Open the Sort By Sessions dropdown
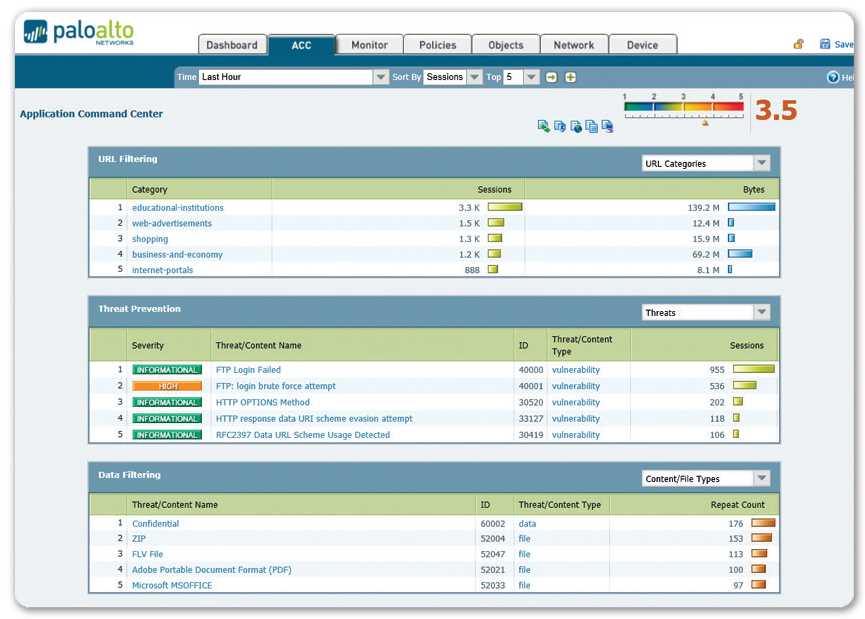Screen dimensions: 865x619 [474, 77]
